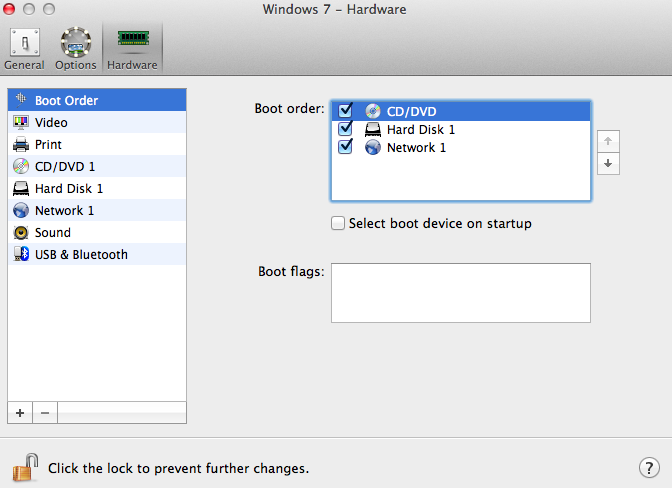
Task: Click the drive icon beside sidebar Hard Disk 1
Action: click(21, 189)
